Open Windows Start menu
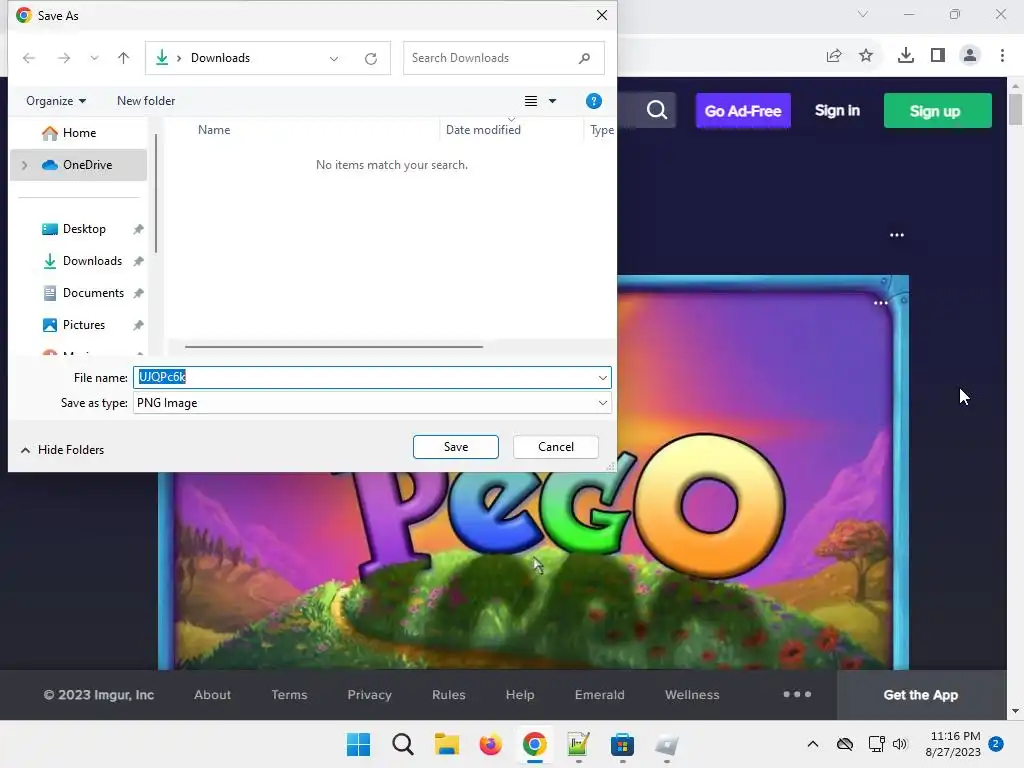 (x=359, y=744)
